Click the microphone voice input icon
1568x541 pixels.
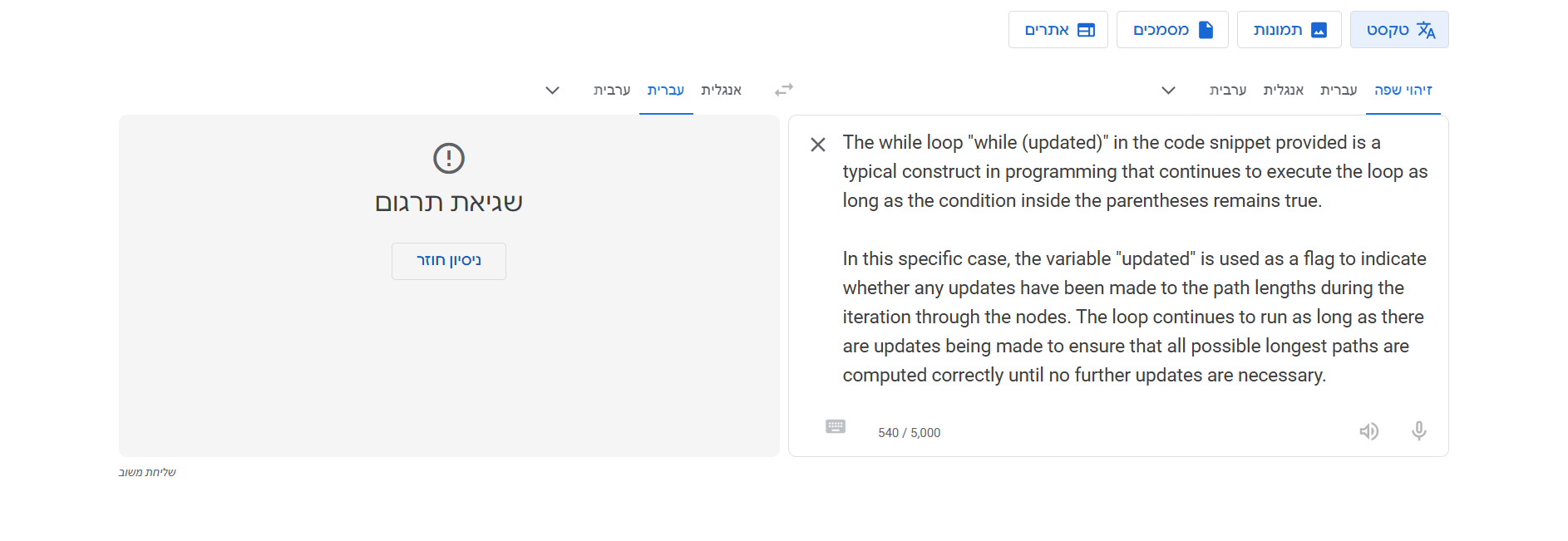(1418, 430)
